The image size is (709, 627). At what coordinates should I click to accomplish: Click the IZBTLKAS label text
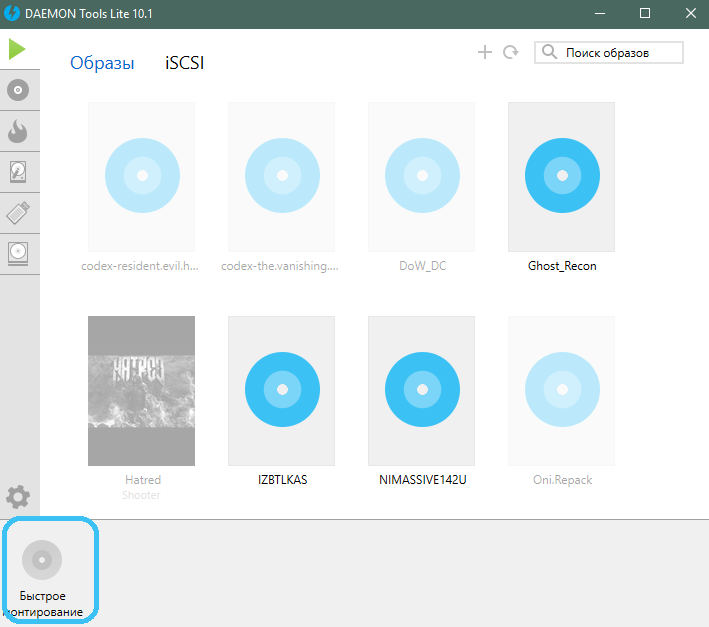click(283, 480)
